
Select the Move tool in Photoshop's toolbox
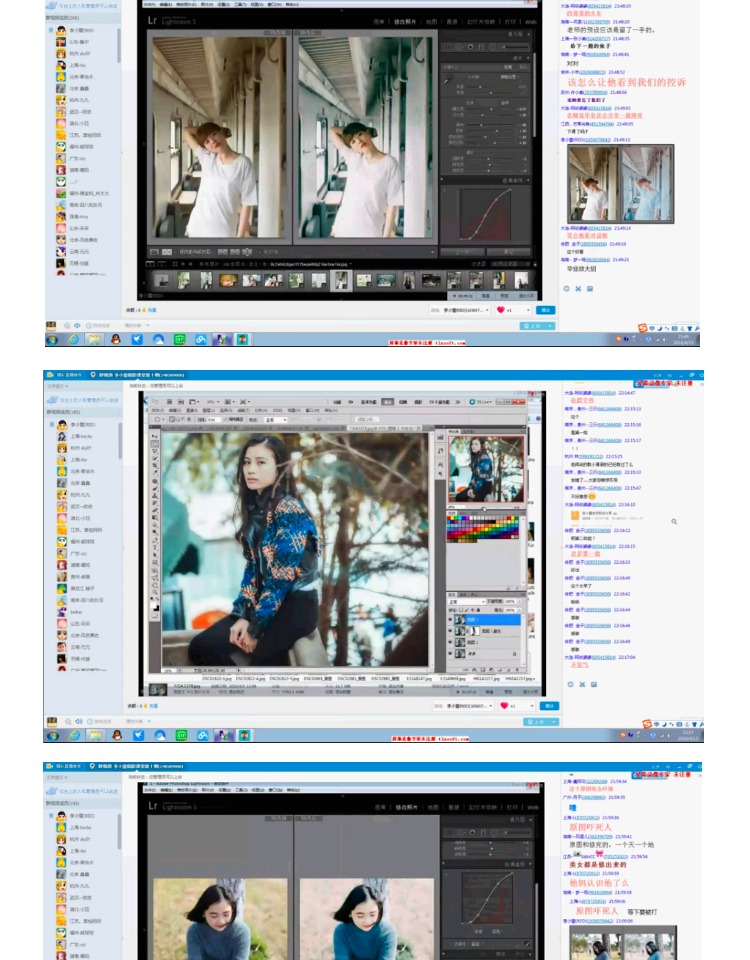point(155,437)
